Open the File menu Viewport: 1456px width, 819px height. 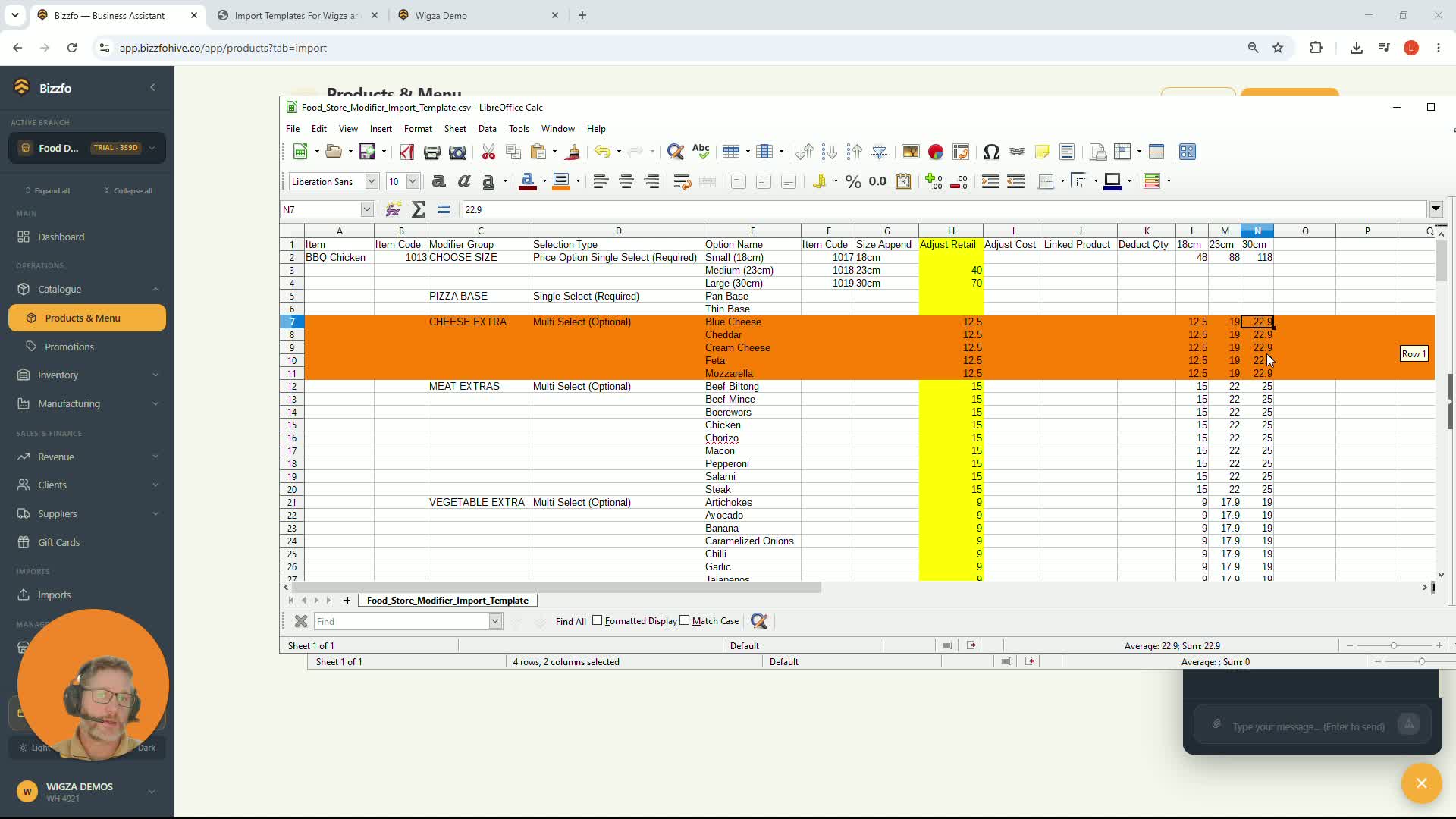click(x=293, y=129)
